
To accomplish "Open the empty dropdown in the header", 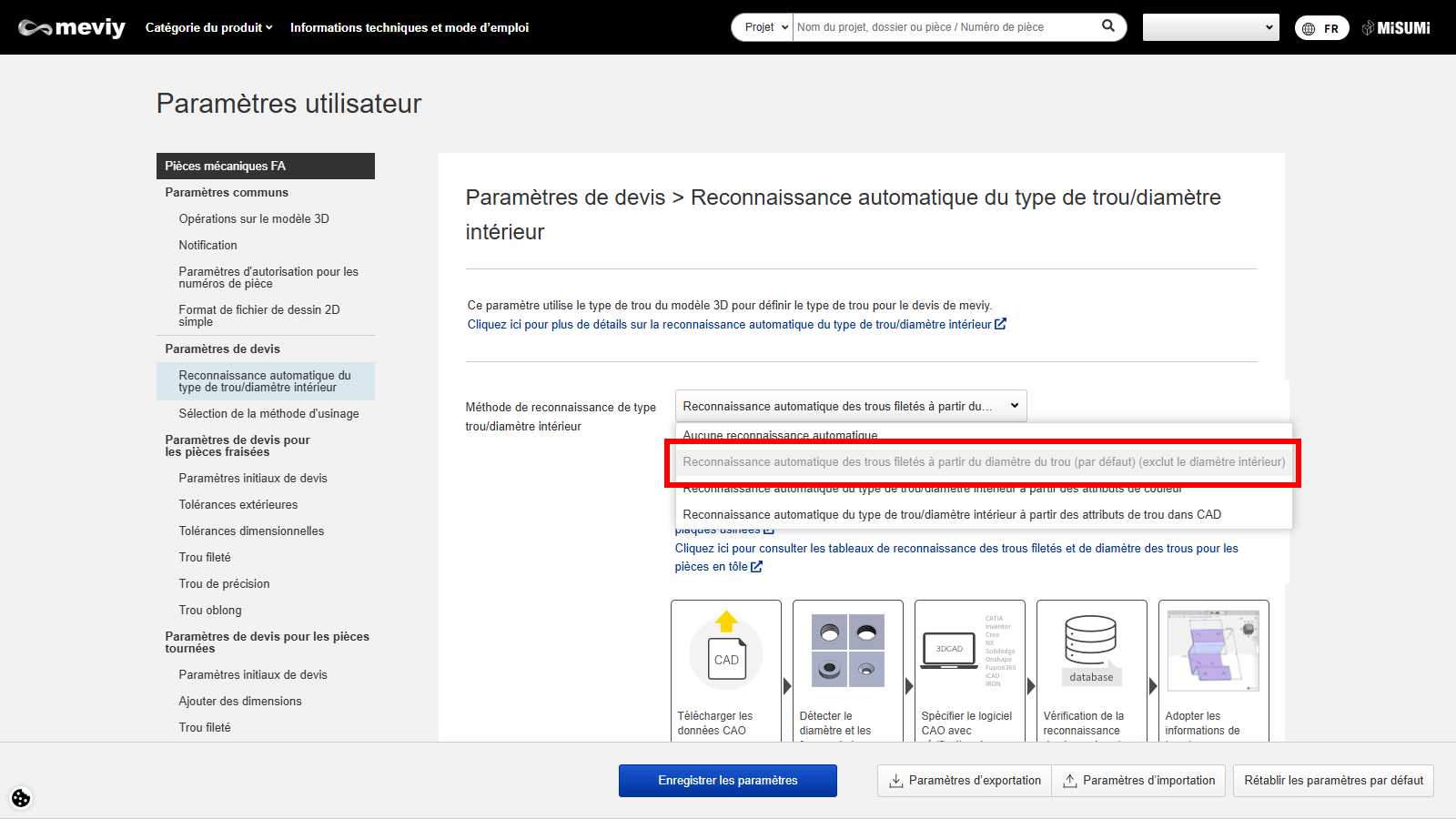I will click(1210, 27).
